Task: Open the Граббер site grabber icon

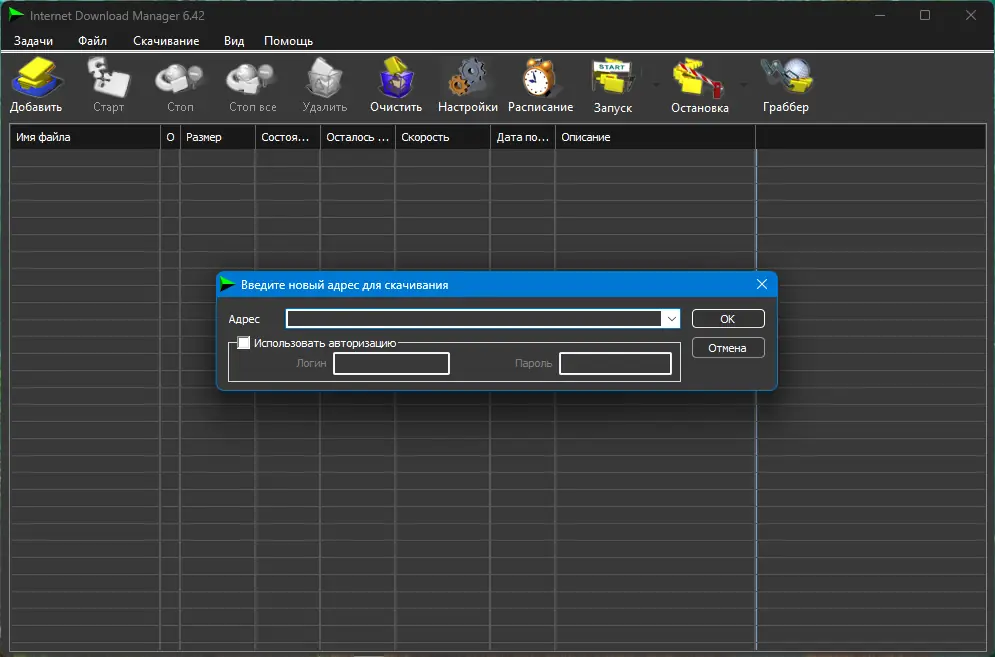Action: (787, 77)
